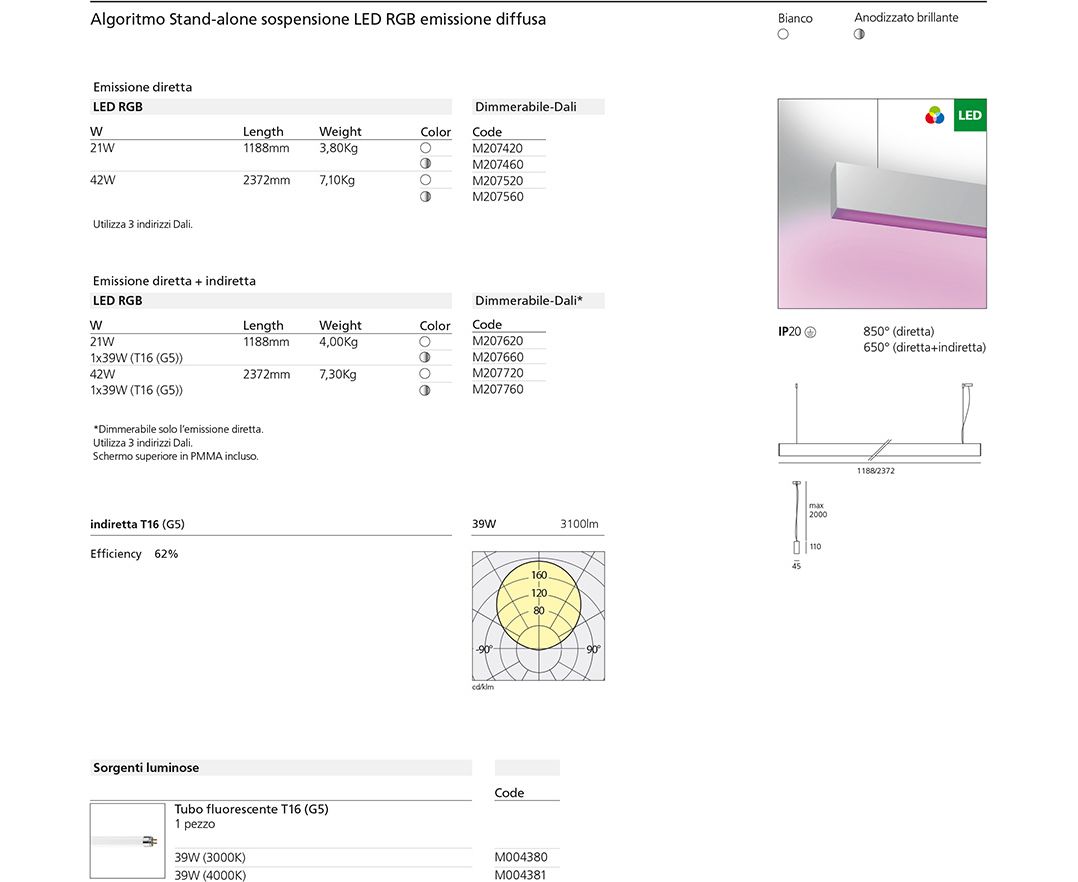The image size is (1078, 882).
Task: Select white color circle for M207620
Action: pos(425,342)
